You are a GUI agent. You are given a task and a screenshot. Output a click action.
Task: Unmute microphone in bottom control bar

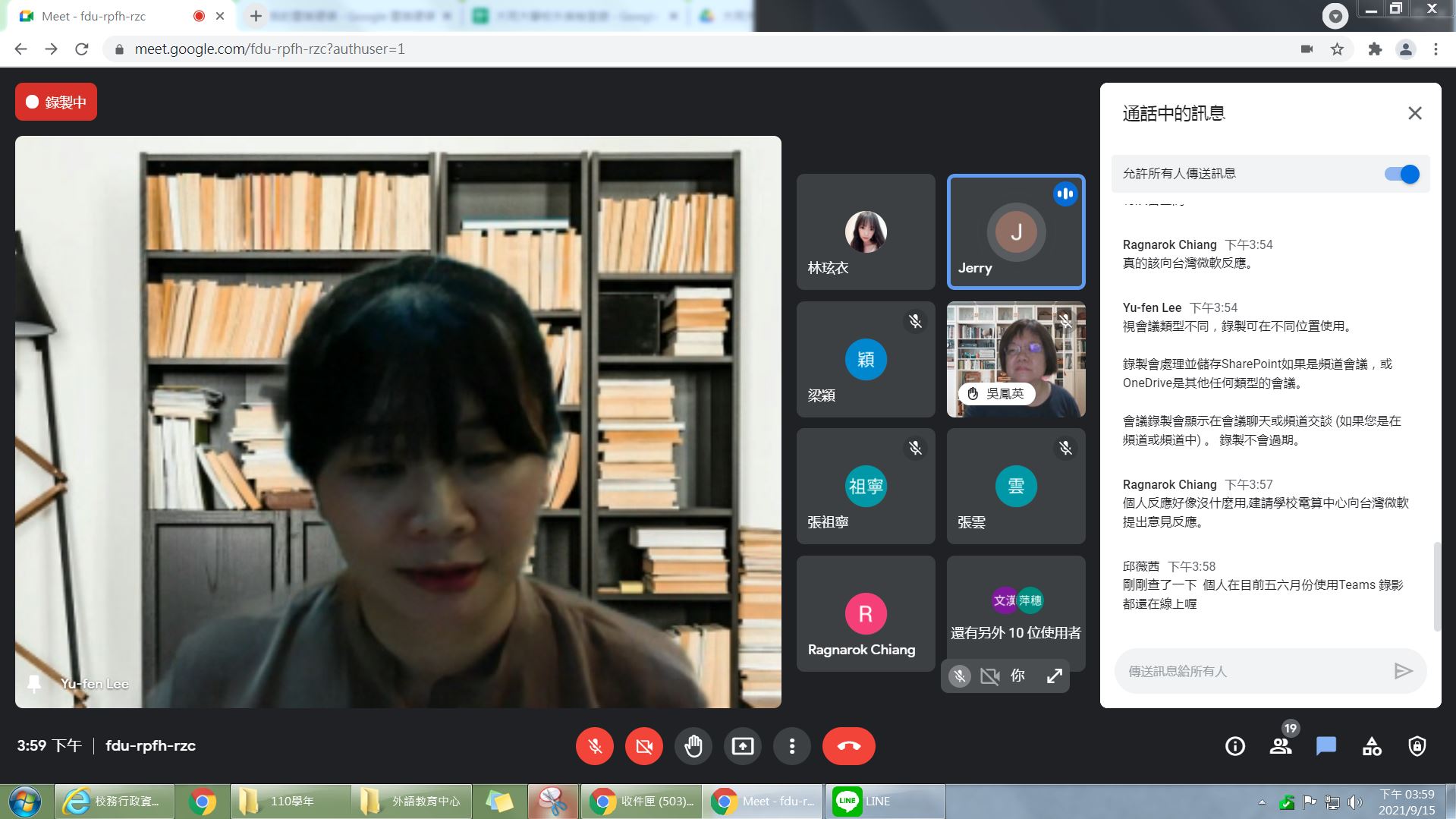click(x=595, y=746)
